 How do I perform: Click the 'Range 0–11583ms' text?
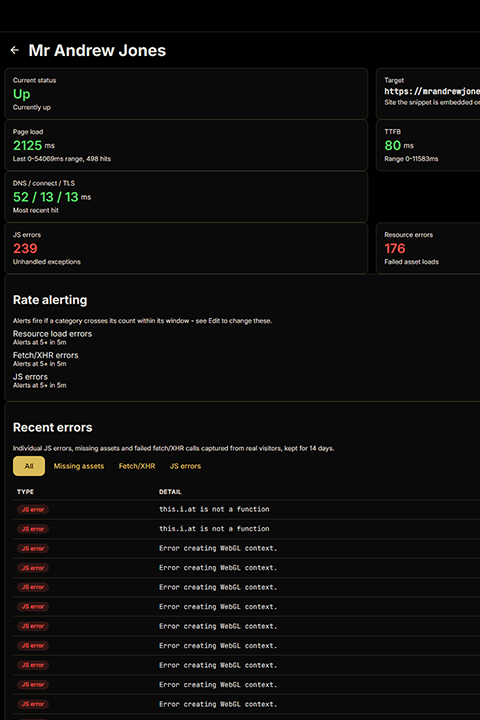[411, 159]
